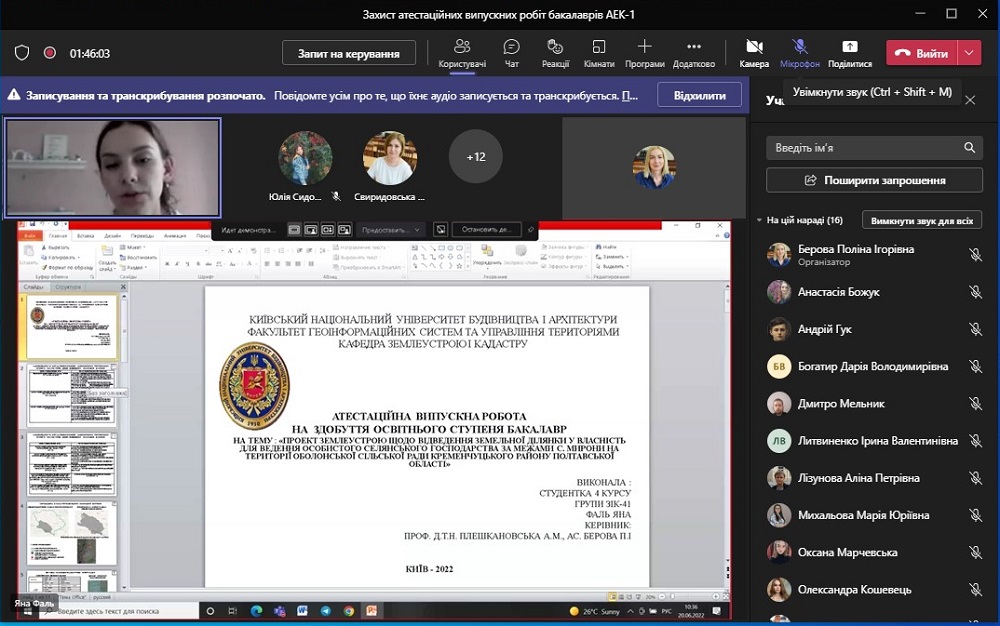1000x626 pixels.
Task: Toggle mic icon for Литвиненко Ірина Валентинівна
Action: (975, 440)
